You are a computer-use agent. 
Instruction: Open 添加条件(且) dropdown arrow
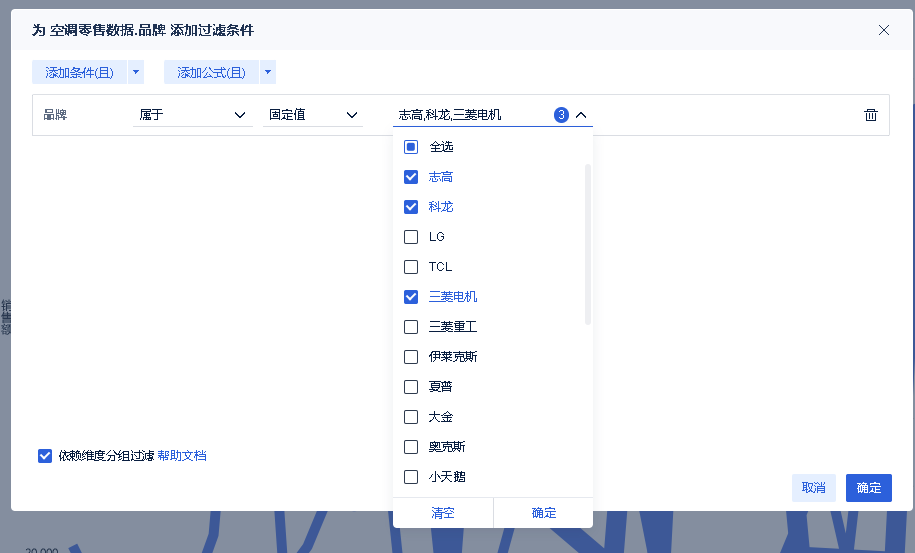pyautogui.click(x=136, y=72)
